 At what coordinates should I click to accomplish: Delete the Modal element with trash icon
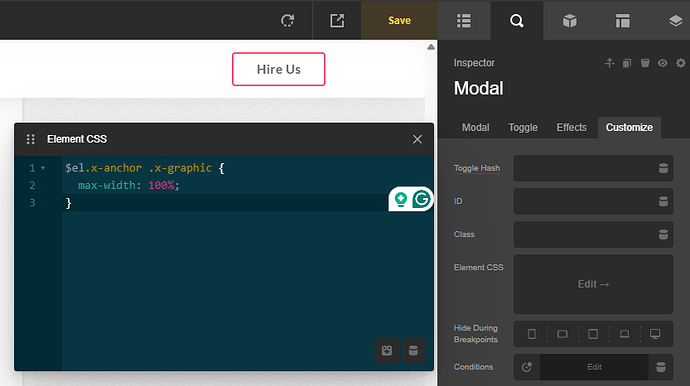(645, 63)
